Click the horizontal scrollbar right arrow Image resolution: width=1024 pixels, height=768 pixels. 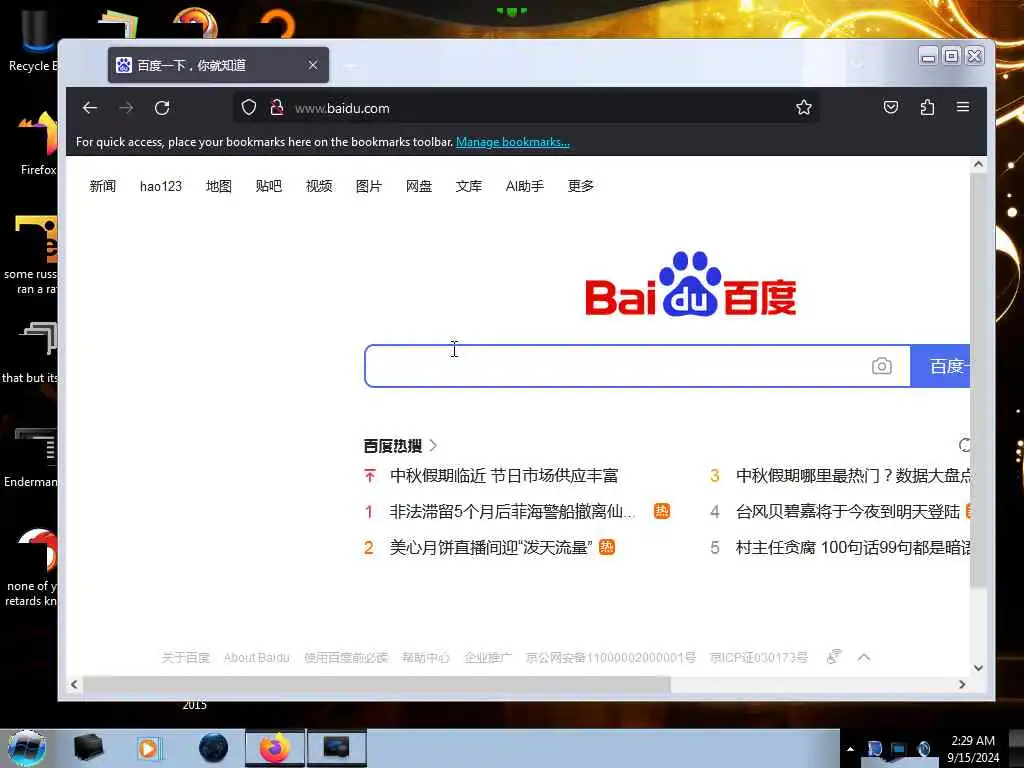coord(962,684)
